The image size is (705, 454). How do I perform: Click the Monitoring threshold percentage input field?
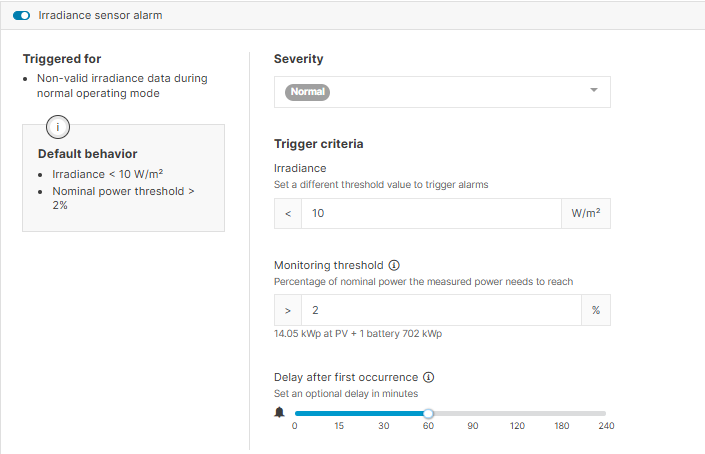(440, 310)
